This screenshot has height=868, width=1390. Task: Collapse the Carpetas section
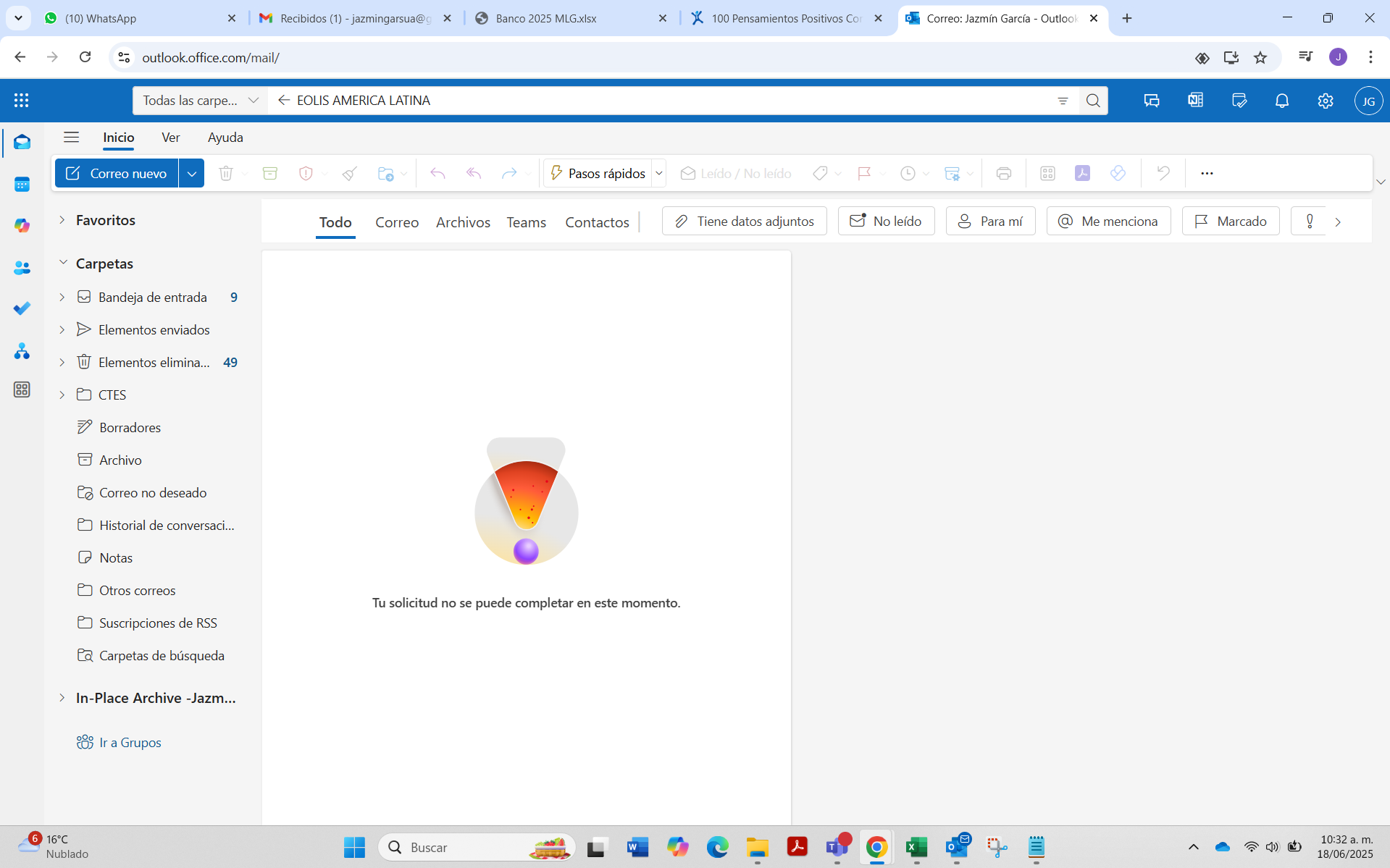[x=63, y=263]
